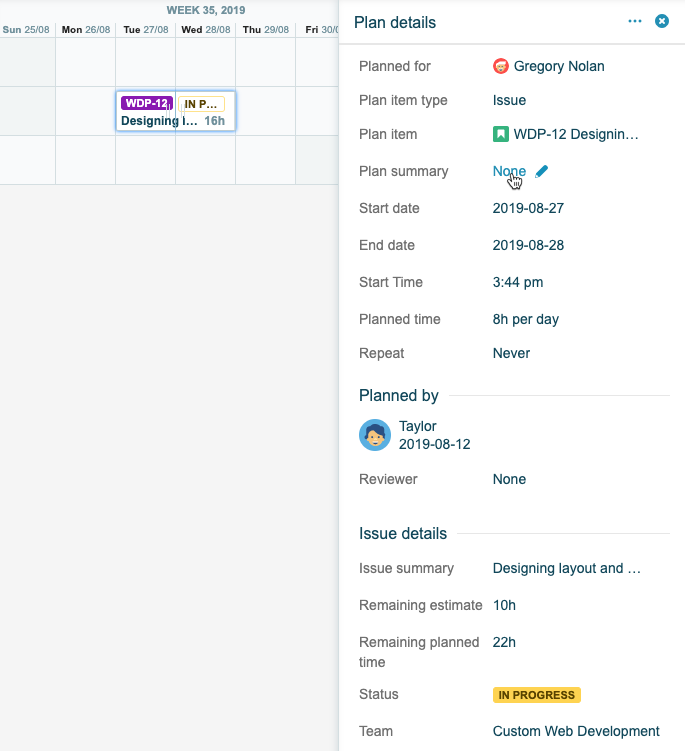
Task: Click the IN PROGRESS status badge in Issue details
Action: pos(536,695)
